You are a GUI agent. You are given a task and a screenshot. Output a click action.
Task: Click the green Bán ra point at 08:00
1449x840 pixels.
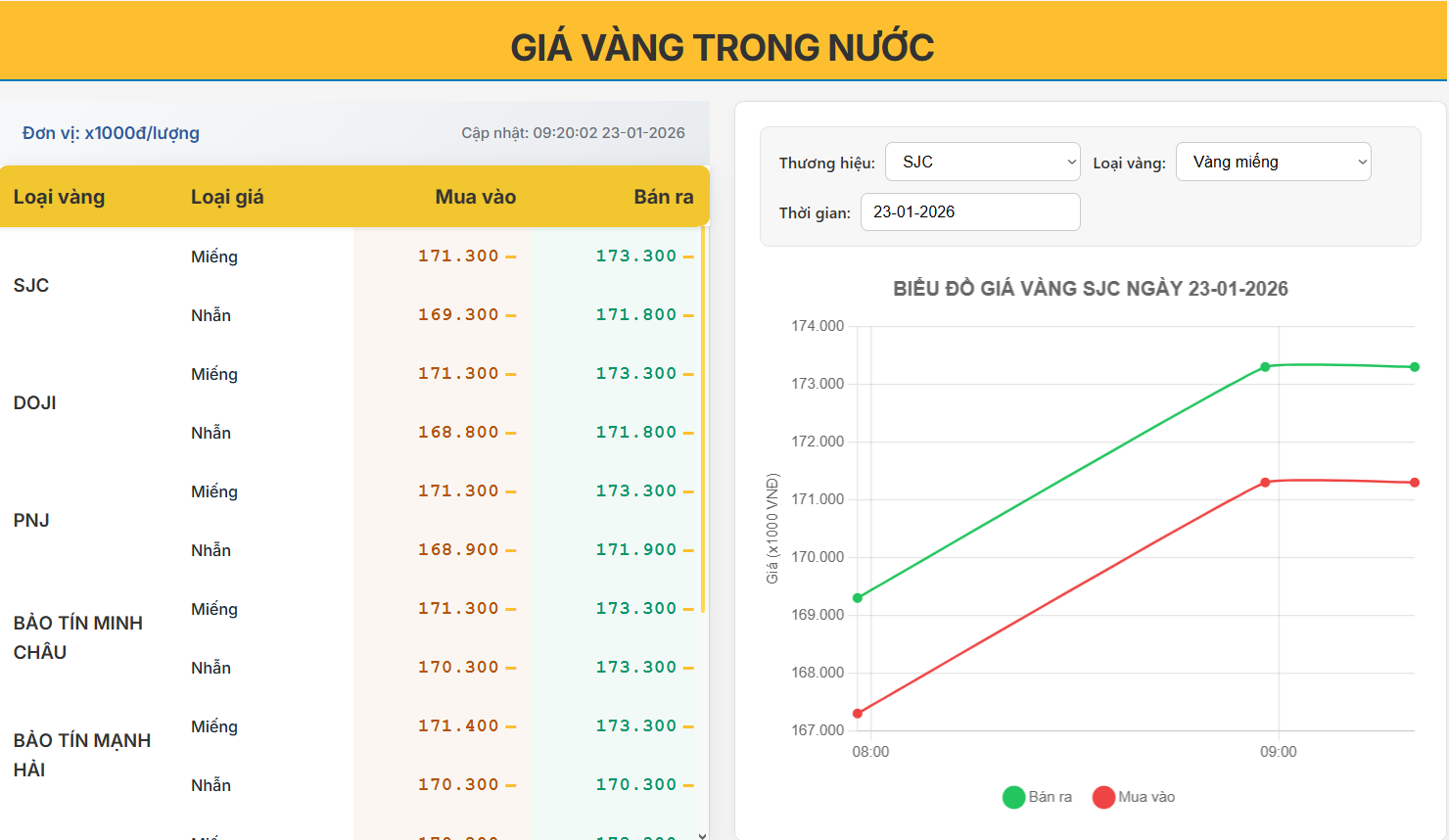pyautogui.click(x=858, y=598)
